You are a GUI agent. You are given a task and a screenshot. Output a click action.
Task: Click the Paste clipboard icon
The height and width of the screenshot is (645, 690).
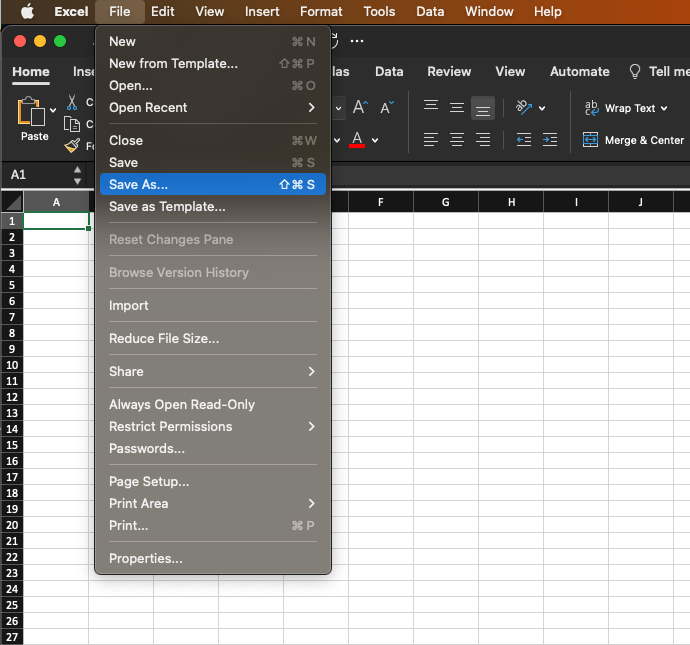coord(32,112)
